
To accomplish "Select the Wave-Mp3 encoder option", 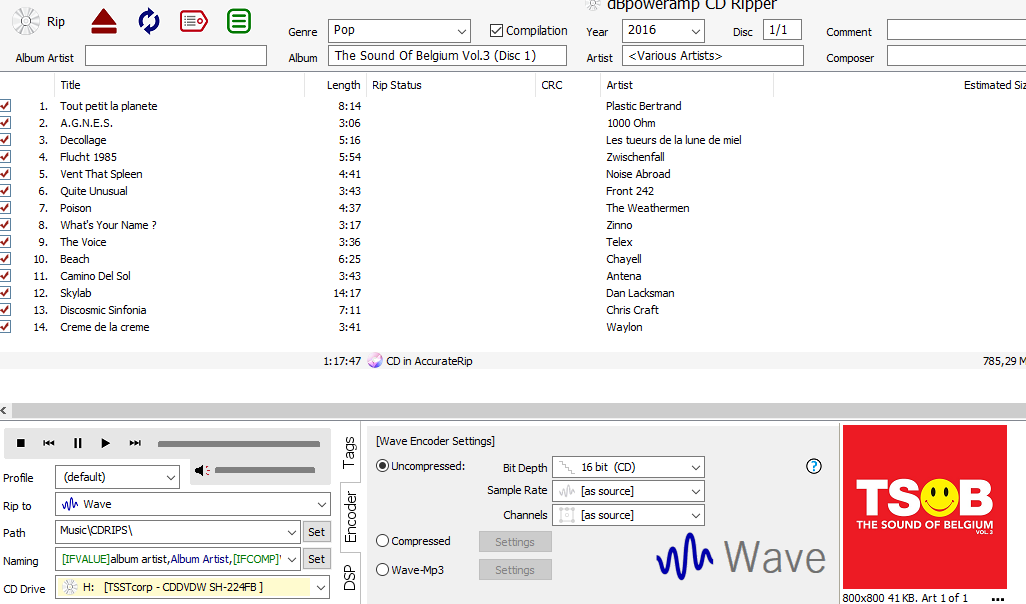I will 383,570.
